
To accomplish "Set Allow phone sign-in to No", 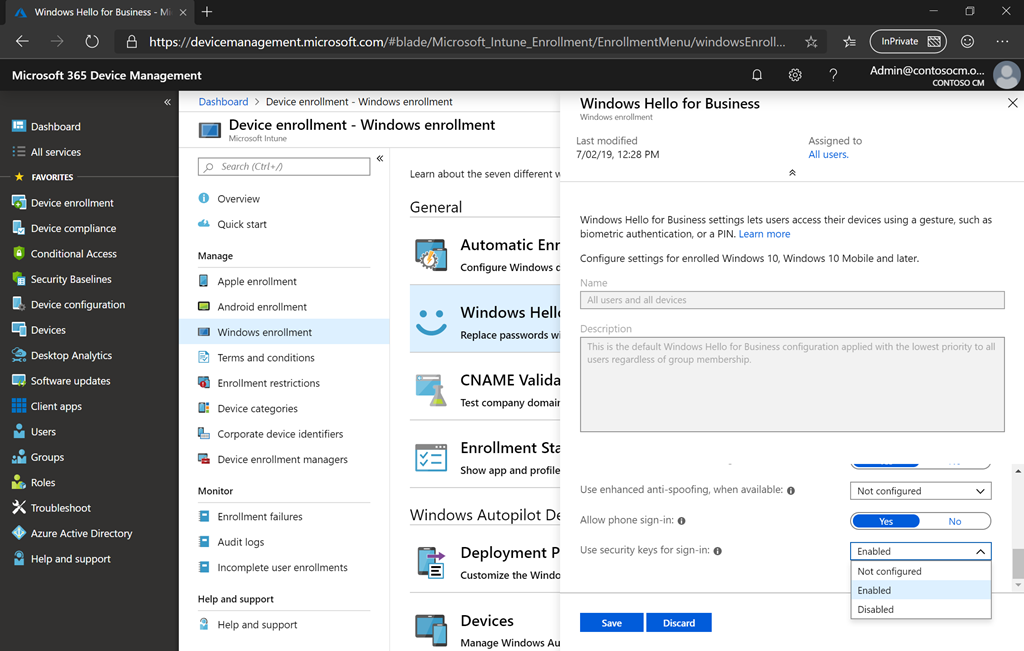I will [954, 521].
